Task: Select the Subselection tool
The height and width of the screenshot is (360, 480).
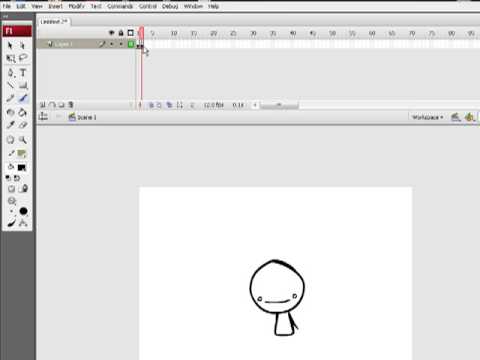Action: [22, 45]
